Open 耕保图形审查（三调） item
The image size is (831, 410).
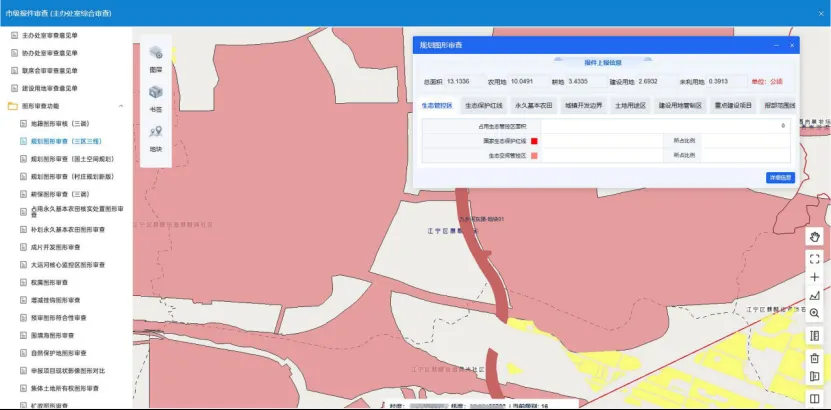click(x=60, y=194)
